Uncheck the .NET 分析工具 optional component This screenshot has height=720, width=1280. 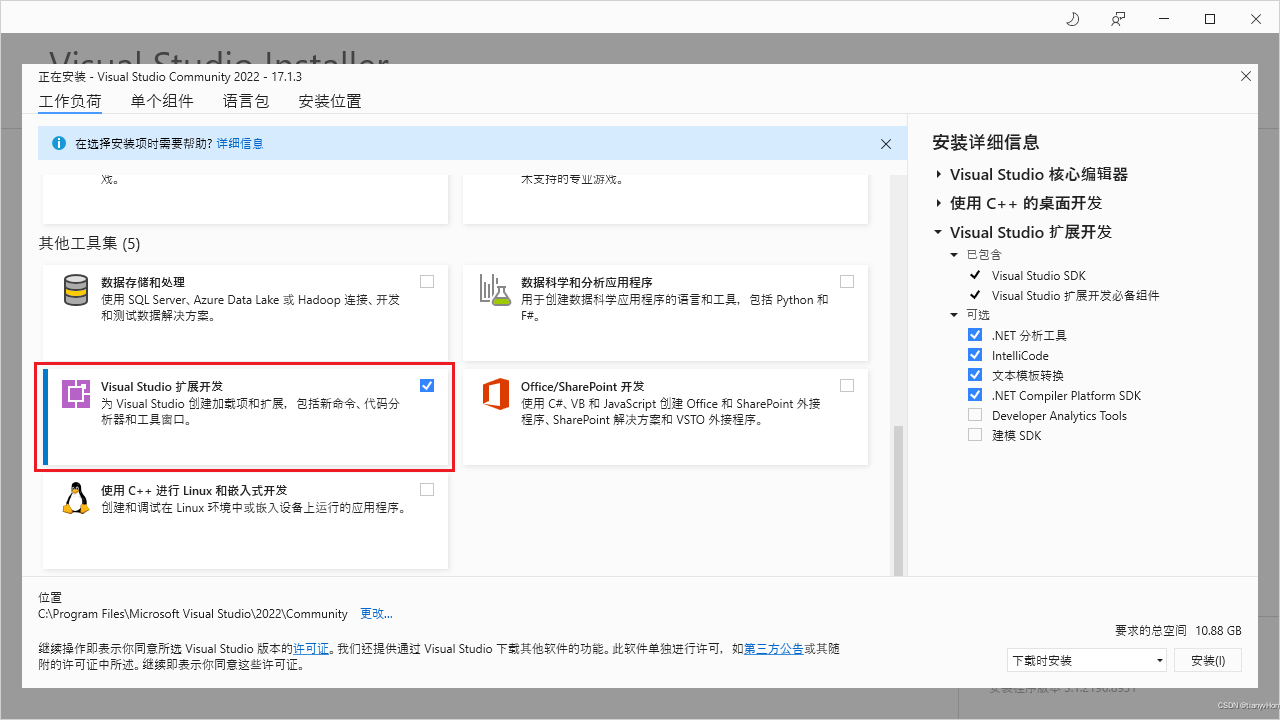975,335
